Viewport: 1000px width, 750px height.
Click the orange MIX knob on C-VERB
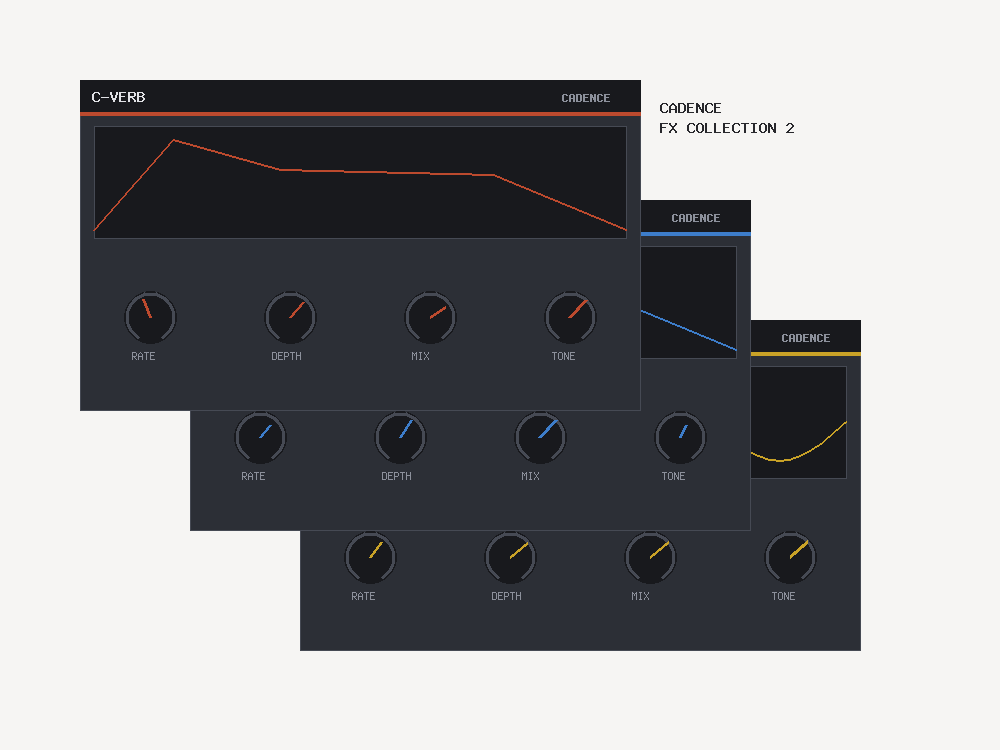tap(430, 317)
